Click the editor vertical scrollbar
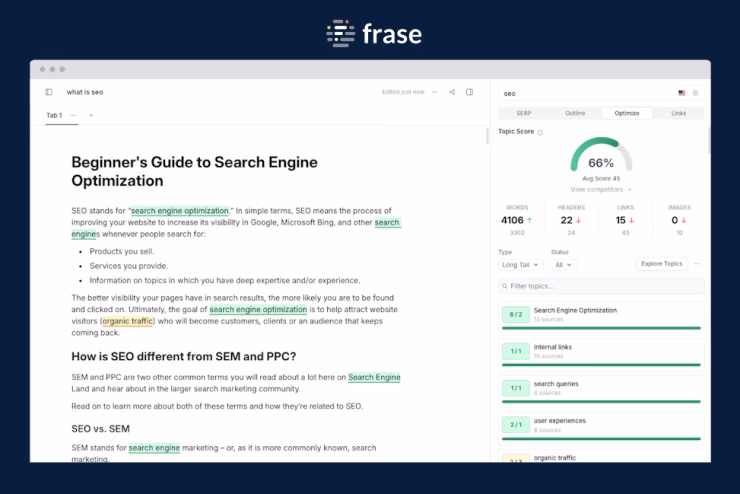Viewport: 740px width, 494px height. [488, 136]
